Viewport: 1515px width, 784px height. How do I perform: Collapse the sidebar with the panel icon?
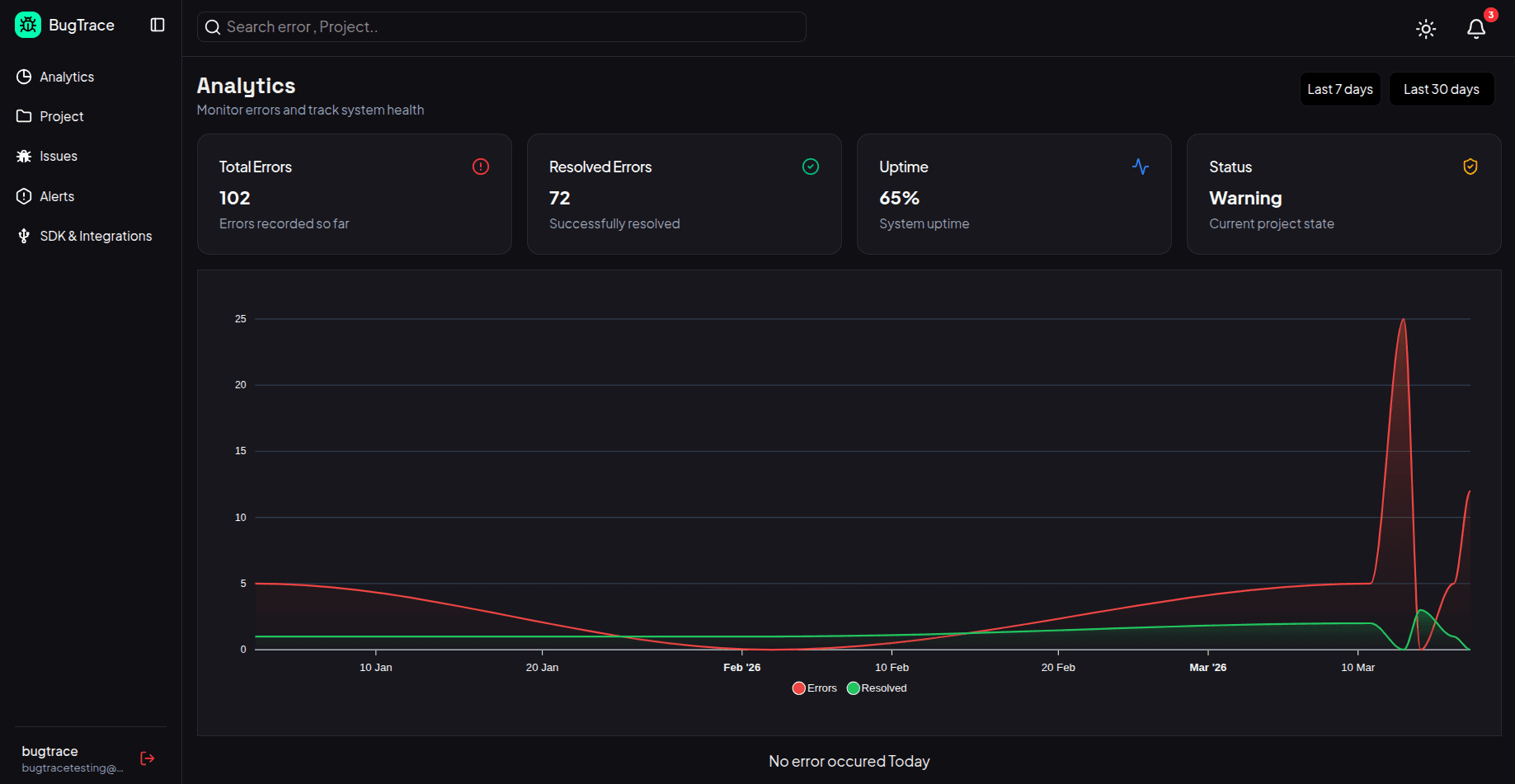click(157, 25)
